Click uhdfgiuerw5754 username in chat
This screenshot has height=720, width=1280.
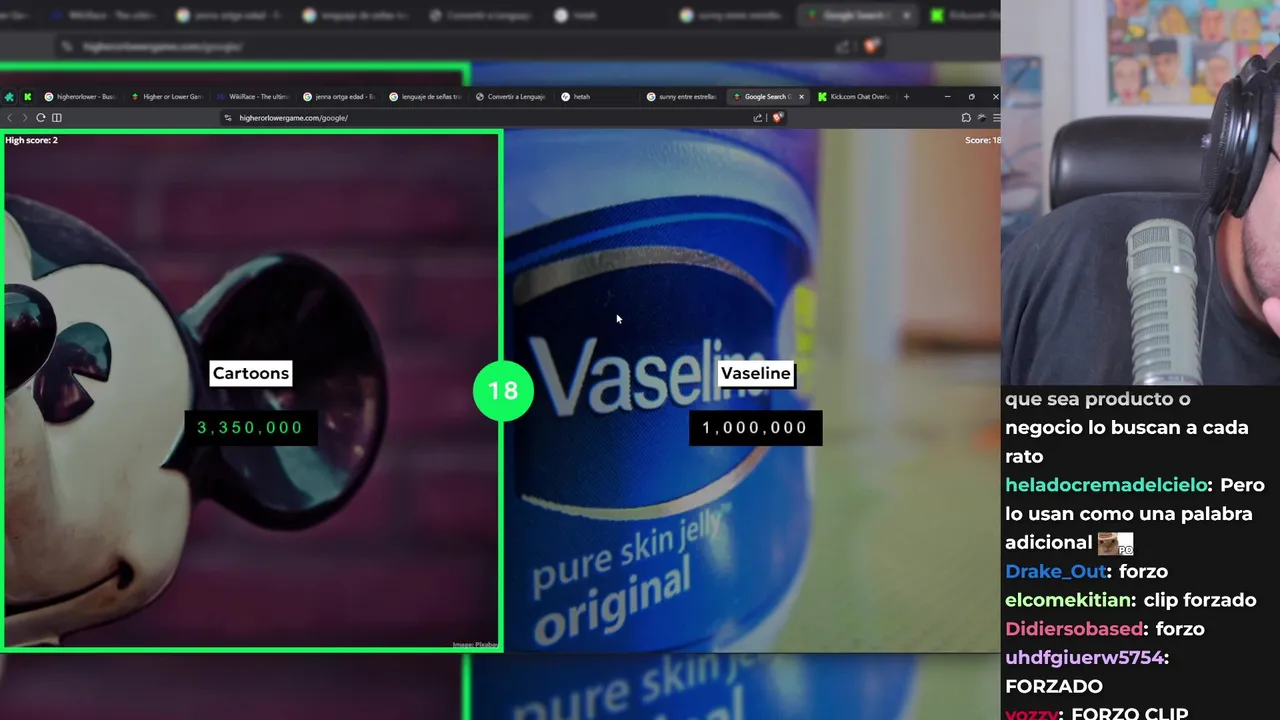coord(1084,658)
